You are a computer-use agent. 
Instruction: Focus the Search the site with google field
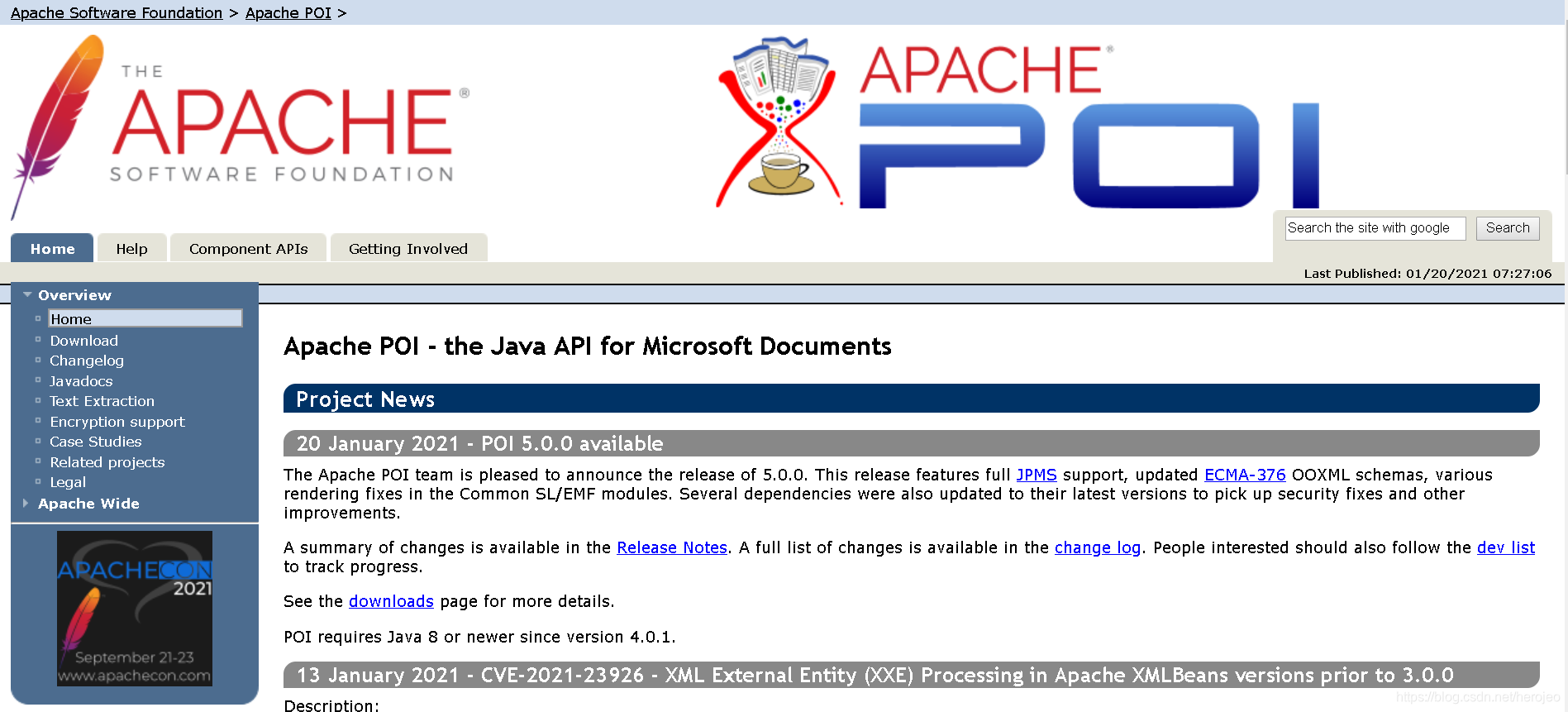[1375, 228]
